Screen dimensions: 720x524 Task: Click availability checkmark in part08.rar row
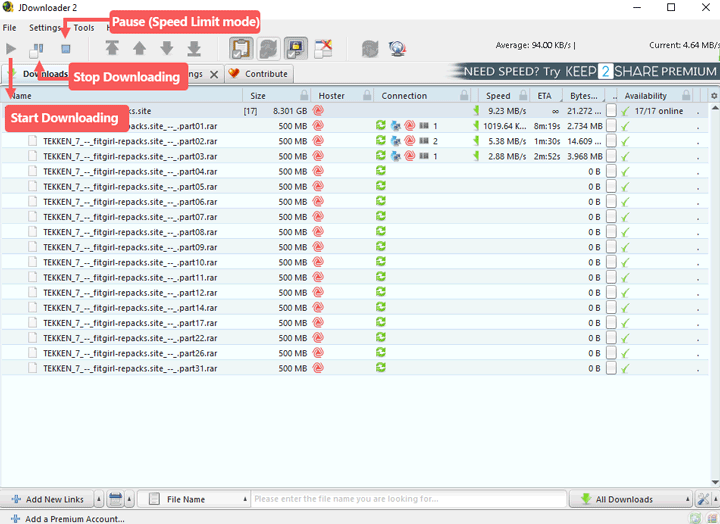point(625,233)
